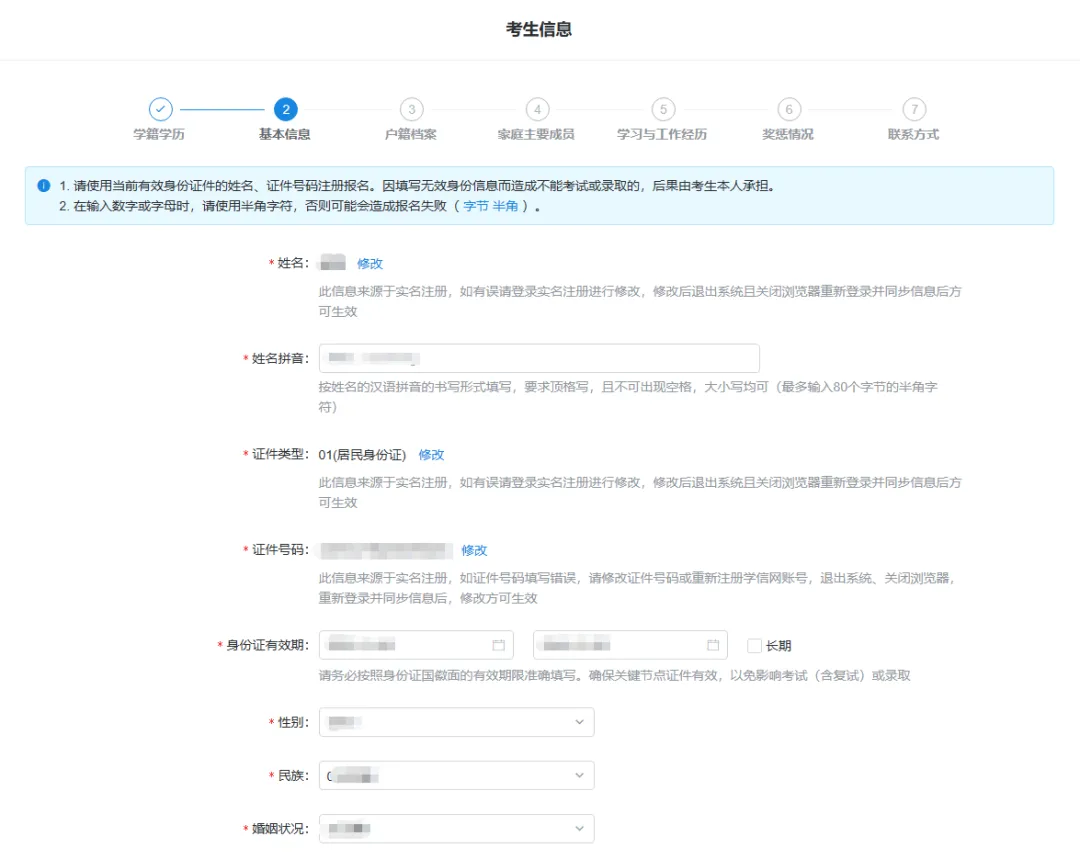Go to step 3 circle 户籍档案
Screen dimensions: 1080x859
[x=411, y=109]
